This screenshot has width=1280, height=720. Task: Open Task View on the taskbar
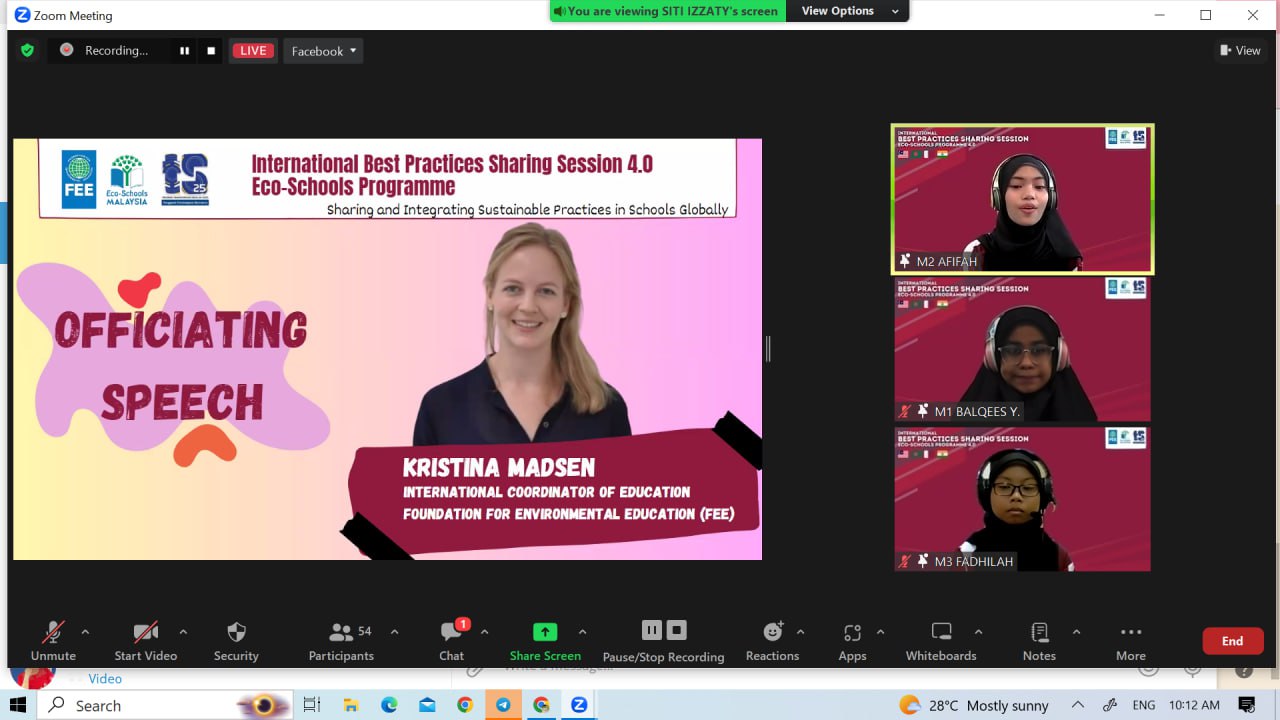(x=311, y=705)
